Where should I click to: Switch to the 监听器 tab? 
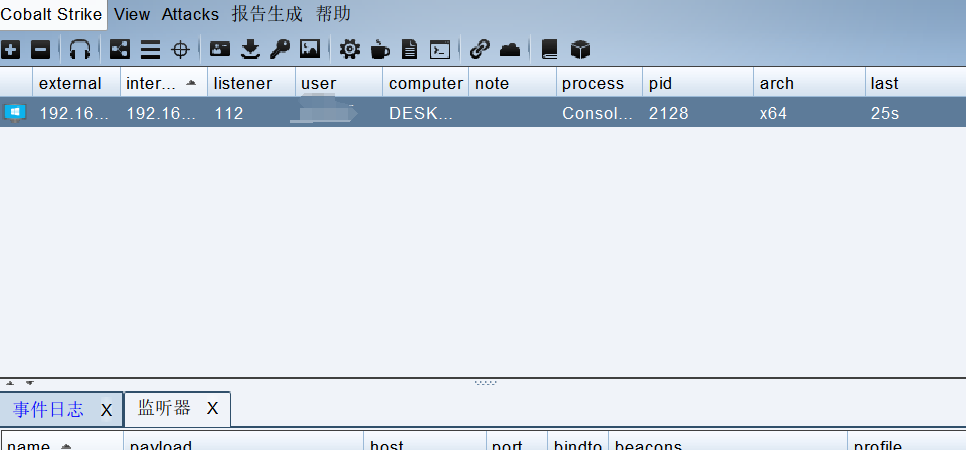[164, 408]
